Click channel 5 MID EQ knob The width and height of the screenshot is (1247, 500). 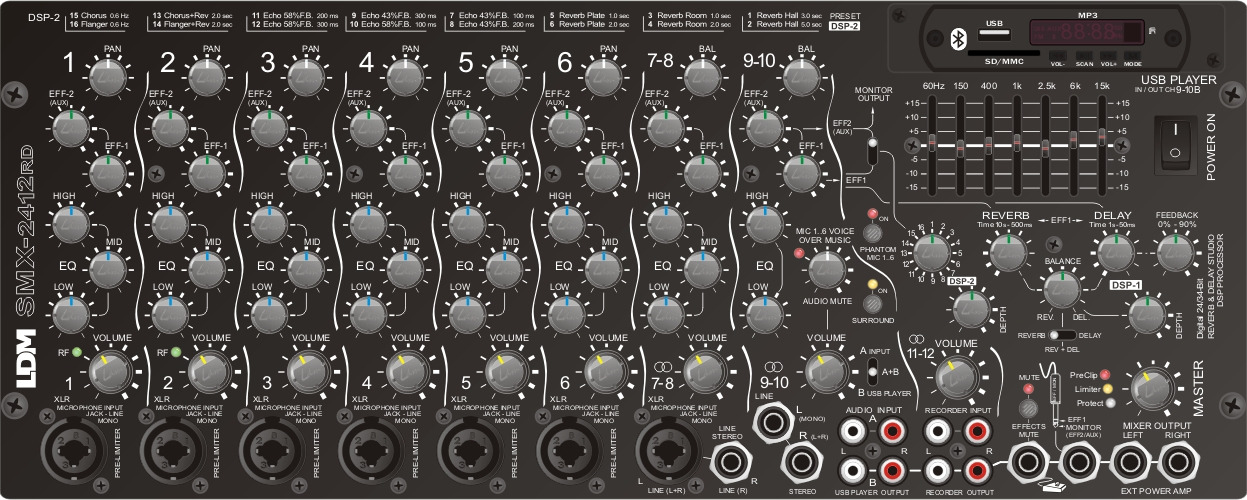(504, 271)
